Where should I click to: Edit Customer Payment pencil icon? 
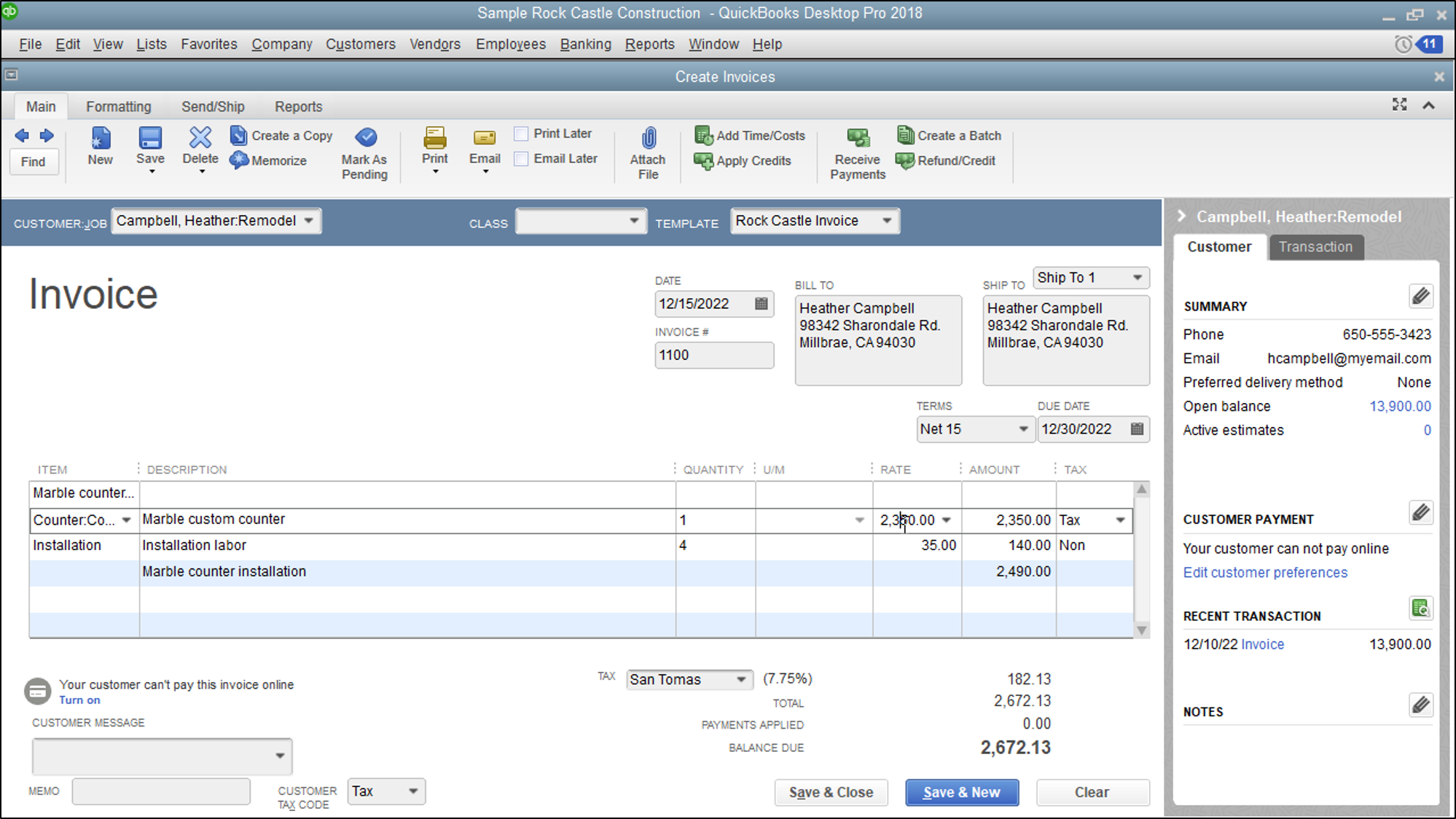[x=1420, y=513]
